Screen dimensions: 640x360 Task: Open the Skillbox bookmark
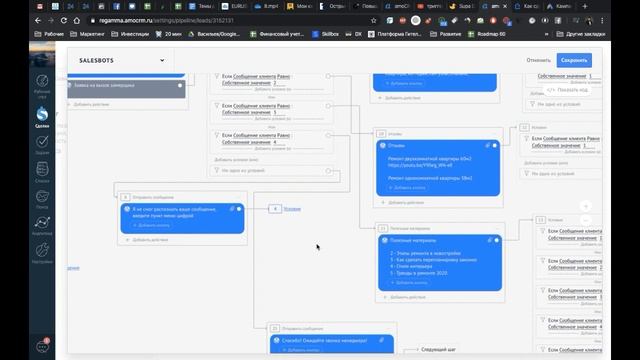pos(325,34)
